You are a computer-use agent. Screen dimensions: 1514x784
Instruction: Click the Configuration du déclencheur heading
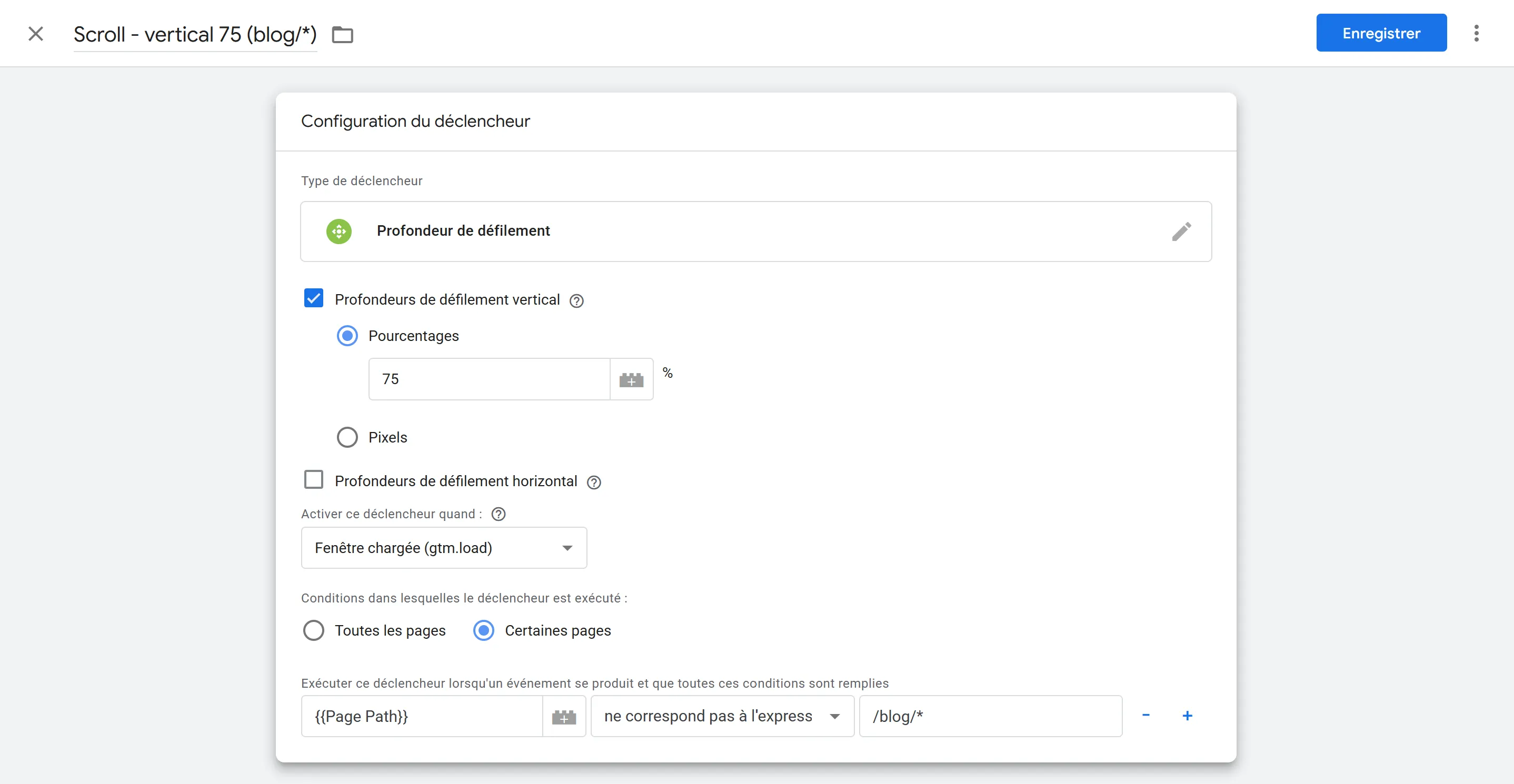(415, 122)
